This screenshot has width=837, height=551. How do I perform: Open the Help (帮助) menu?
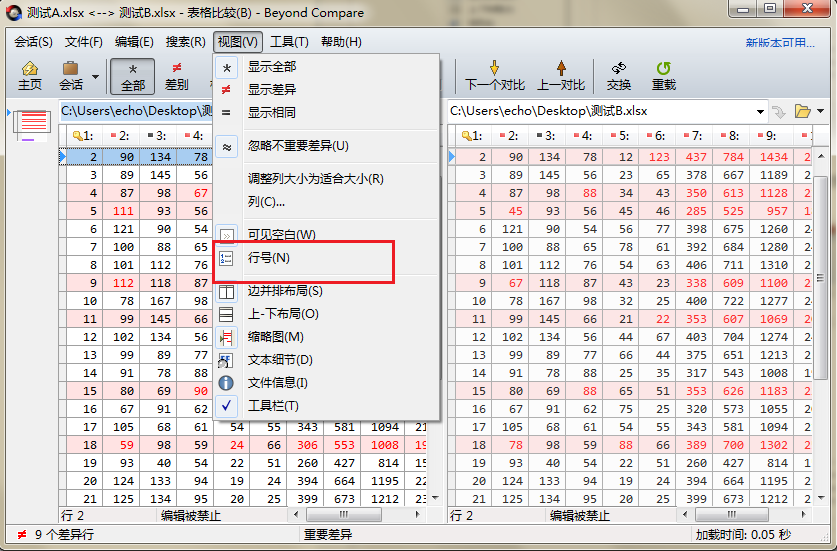pos(341,42)
